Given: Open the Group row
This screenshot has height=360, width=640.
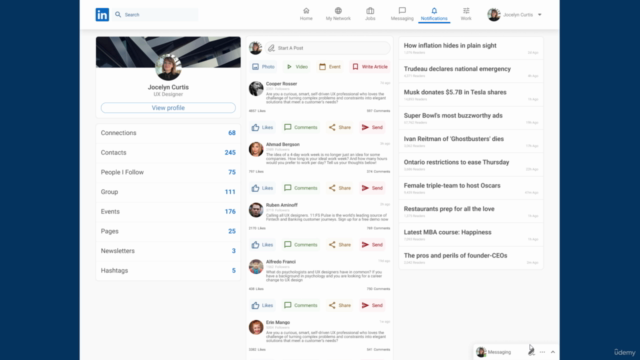Looking at the screenshot, I should tap(168, 192).
